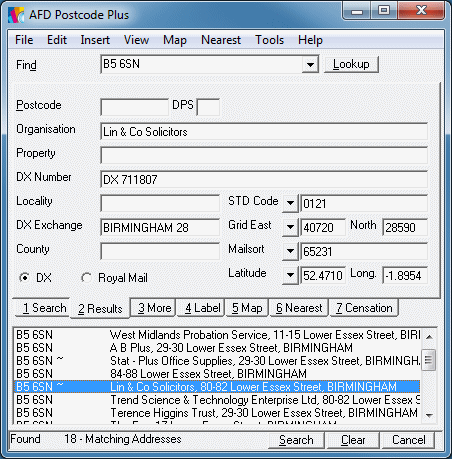Click the results list scroll up arrow
The height and width of the screenshot is (459, 452).
429,337
